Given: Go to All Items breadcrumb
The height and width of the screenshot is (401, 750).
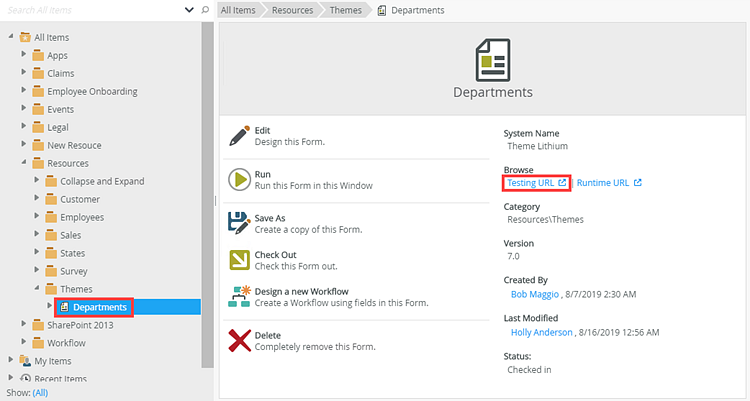Looking at the screenshot, I should pos(238,10).
